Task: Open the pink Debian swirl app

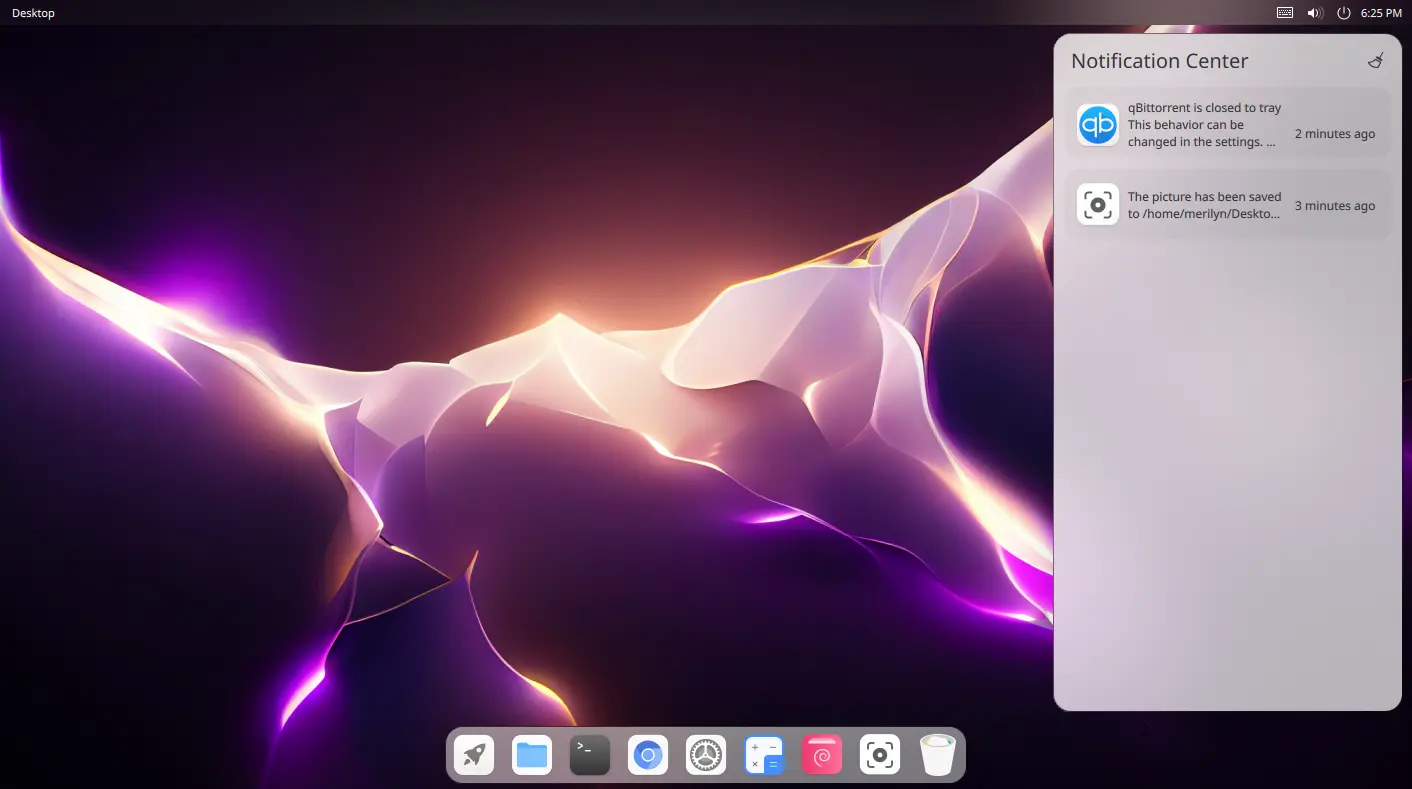Action: point(822,755)
